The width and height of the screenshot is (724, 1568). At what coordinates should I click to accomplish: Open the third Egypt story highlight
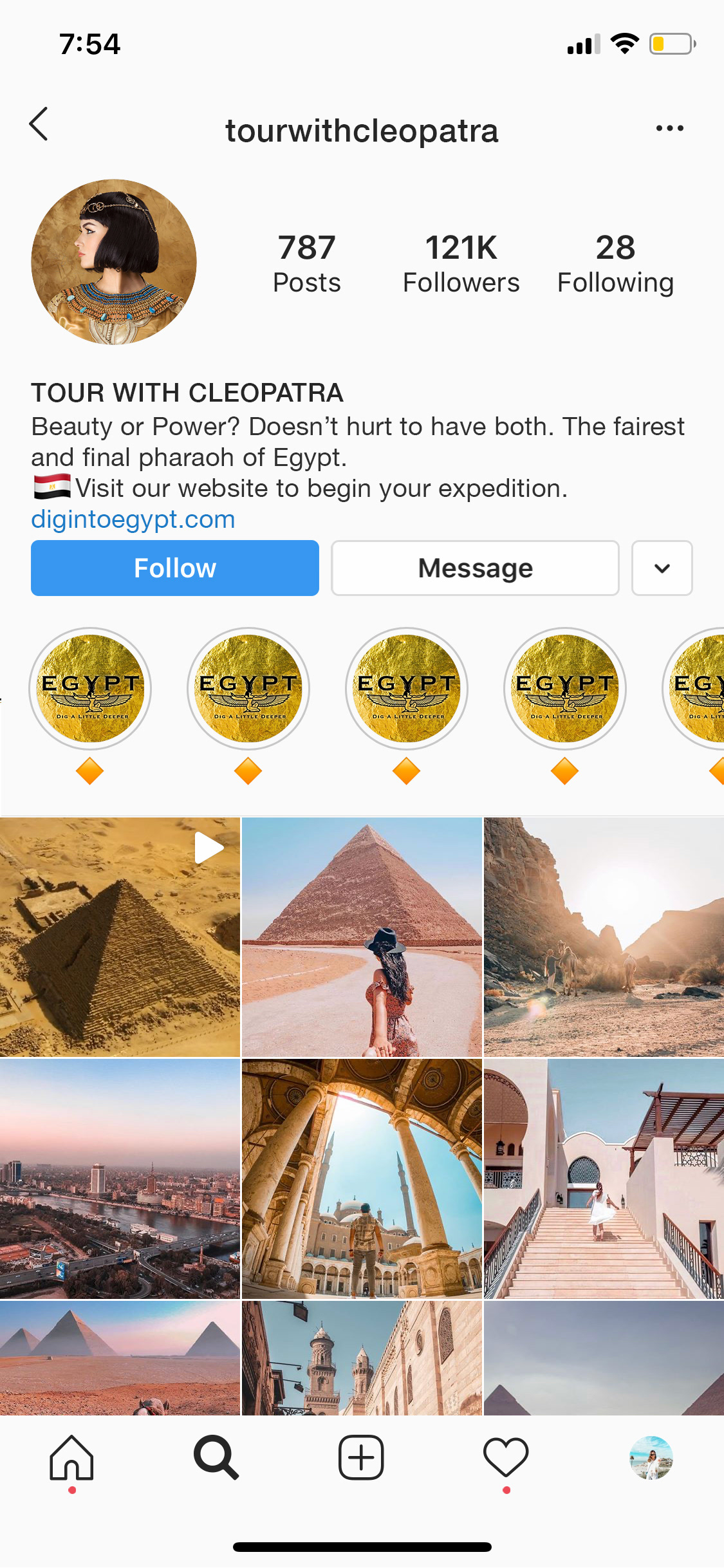click(407, 689)
